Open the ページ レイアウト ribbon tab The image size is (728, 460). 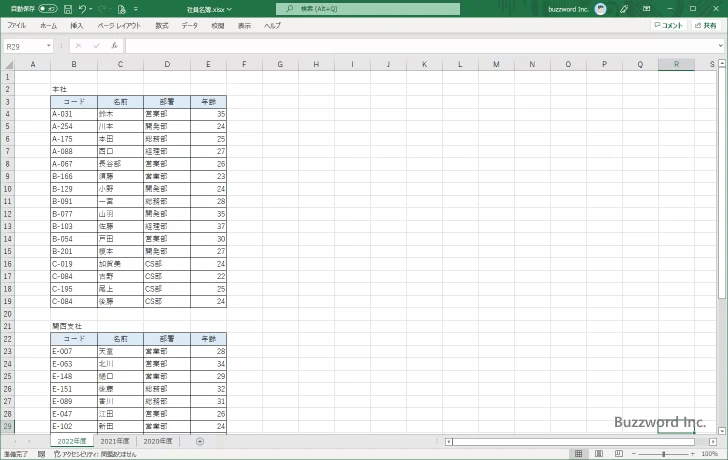point(119,26)
